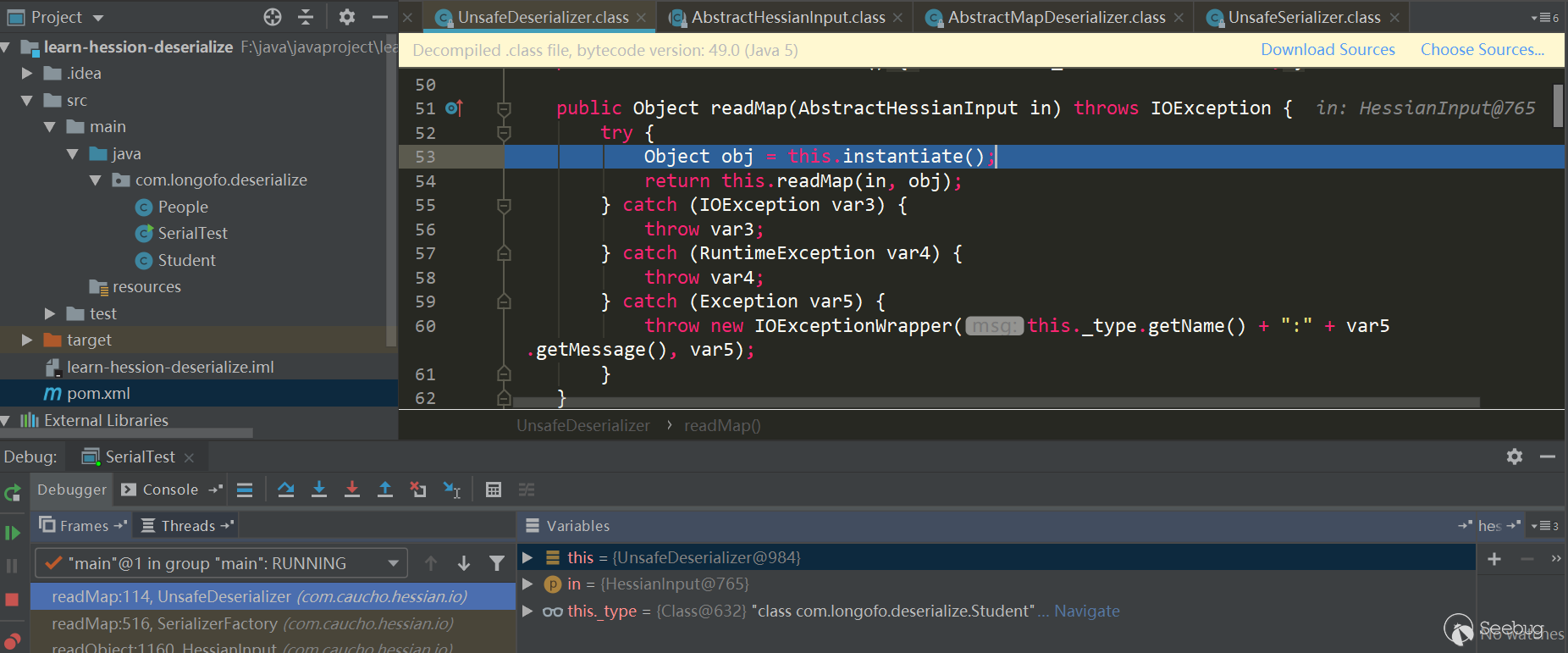
Task: Open the SerialTest class in tree
Action: (x=192, y=234)
